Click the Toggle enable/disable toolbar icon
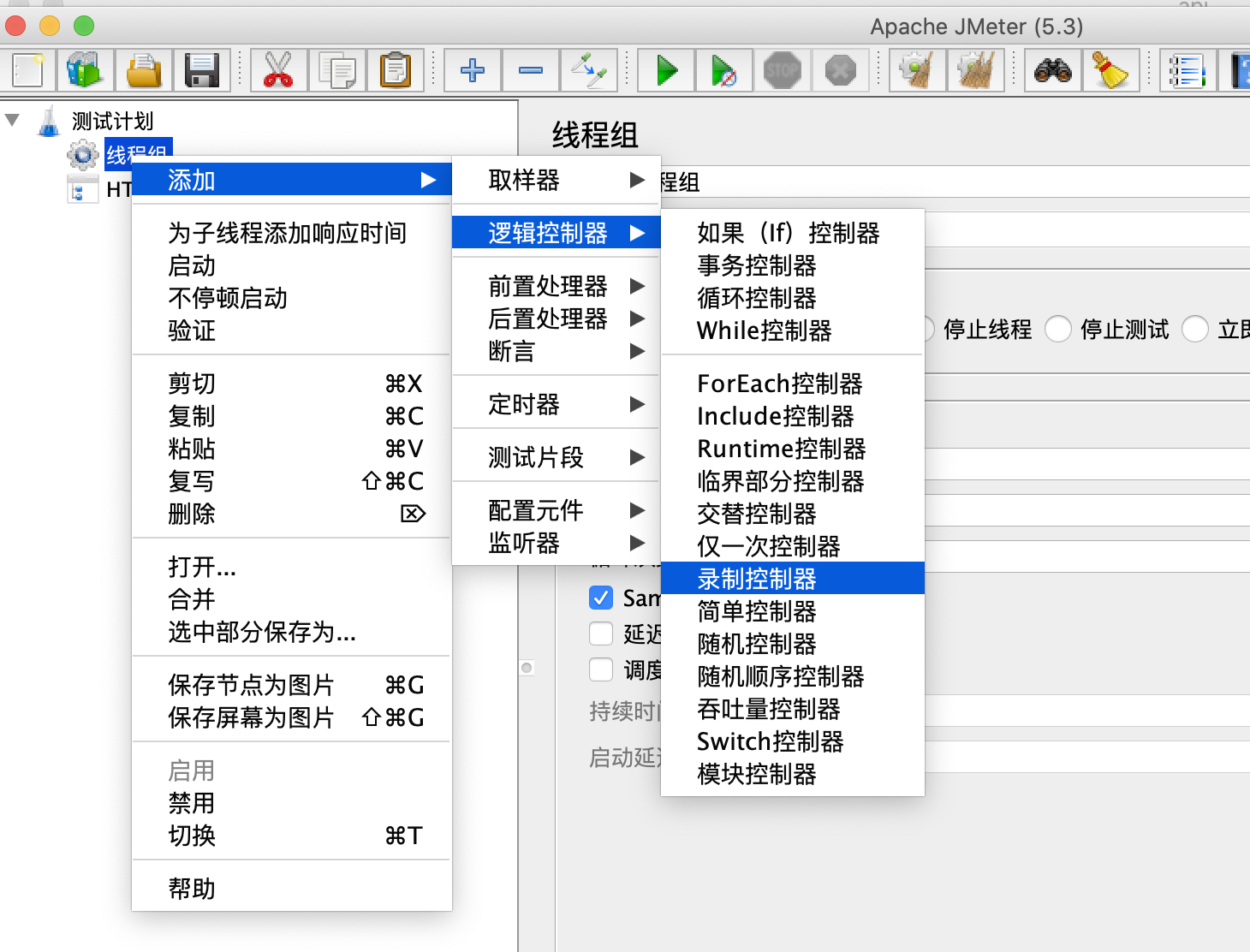Viewport: 1250px width, 952px height. (x=589, y=70)
